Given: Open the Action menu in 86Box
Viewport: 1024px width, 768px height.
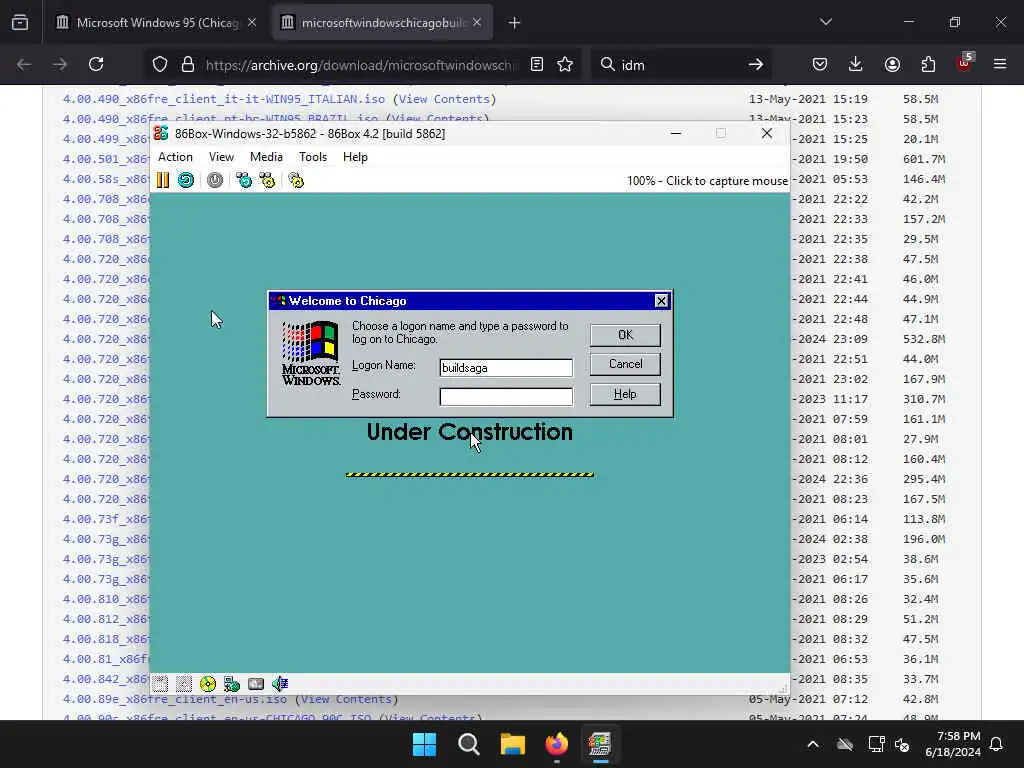Looking at the screenshot, I should (x=175, y=157).
